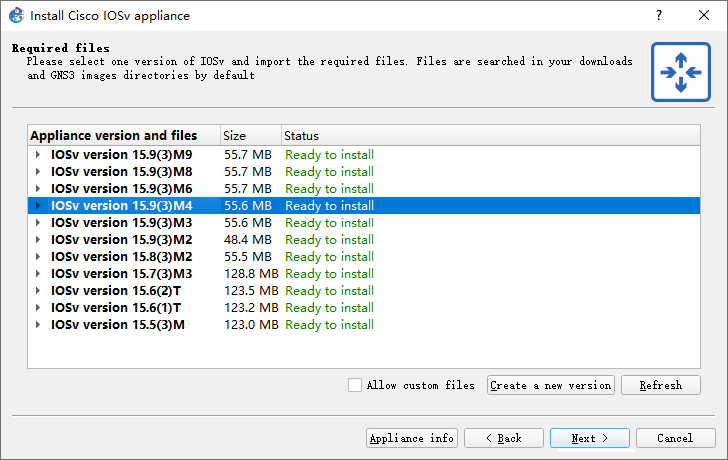Expand IOSv version 15.6(2)T row
Viewport: 728px width, 460px height.
click(38, 291)
